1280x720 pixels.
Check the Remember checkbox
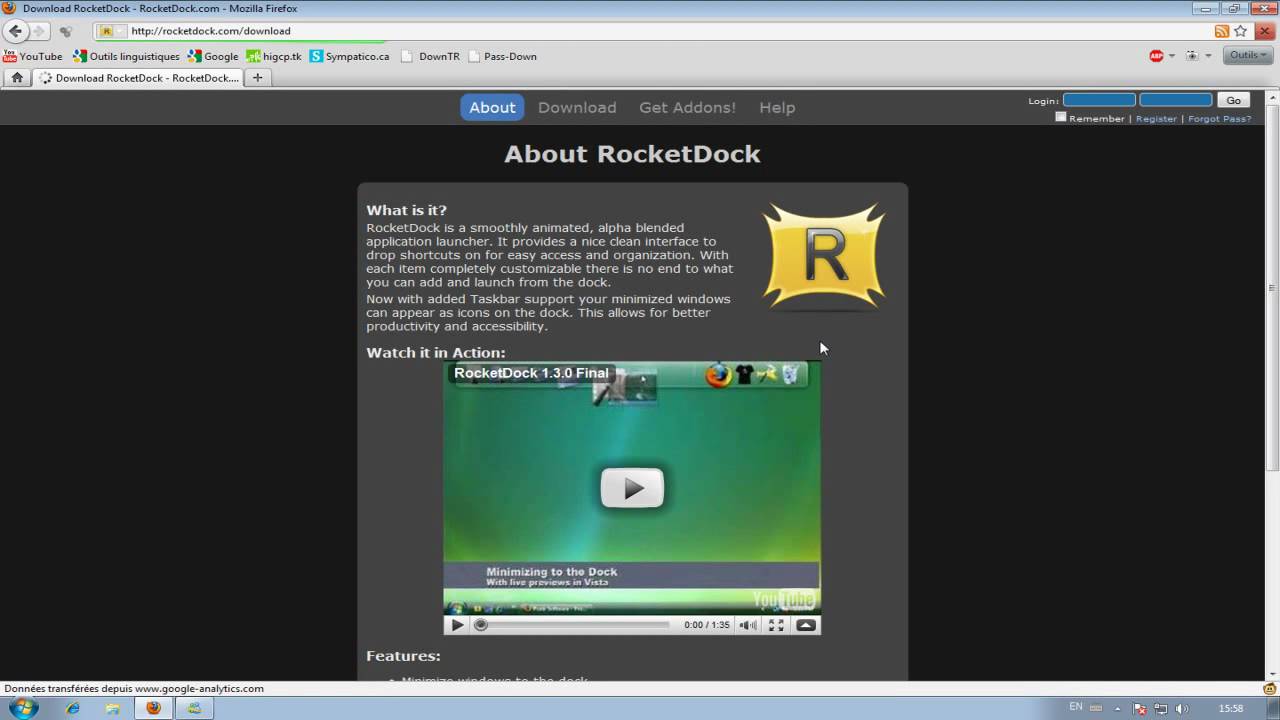(1061, 117)
